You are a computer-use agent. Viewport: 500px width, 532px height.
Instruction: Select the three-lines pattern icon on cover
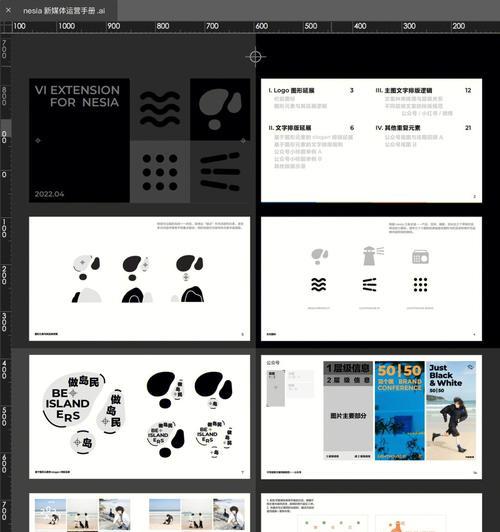220,172
